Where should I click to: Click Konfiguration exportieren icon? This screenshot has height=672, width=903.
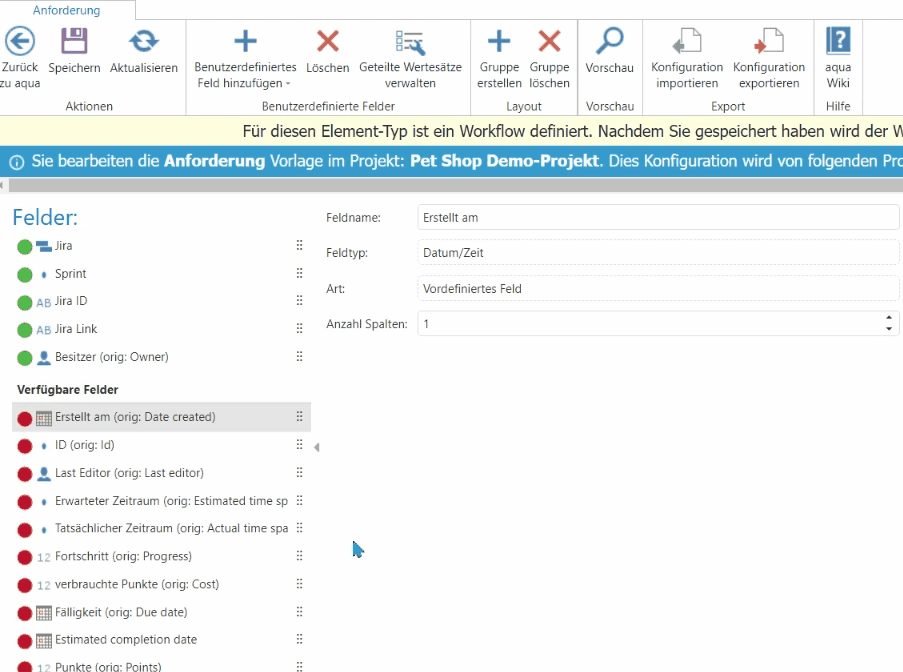tap(768, 41)
